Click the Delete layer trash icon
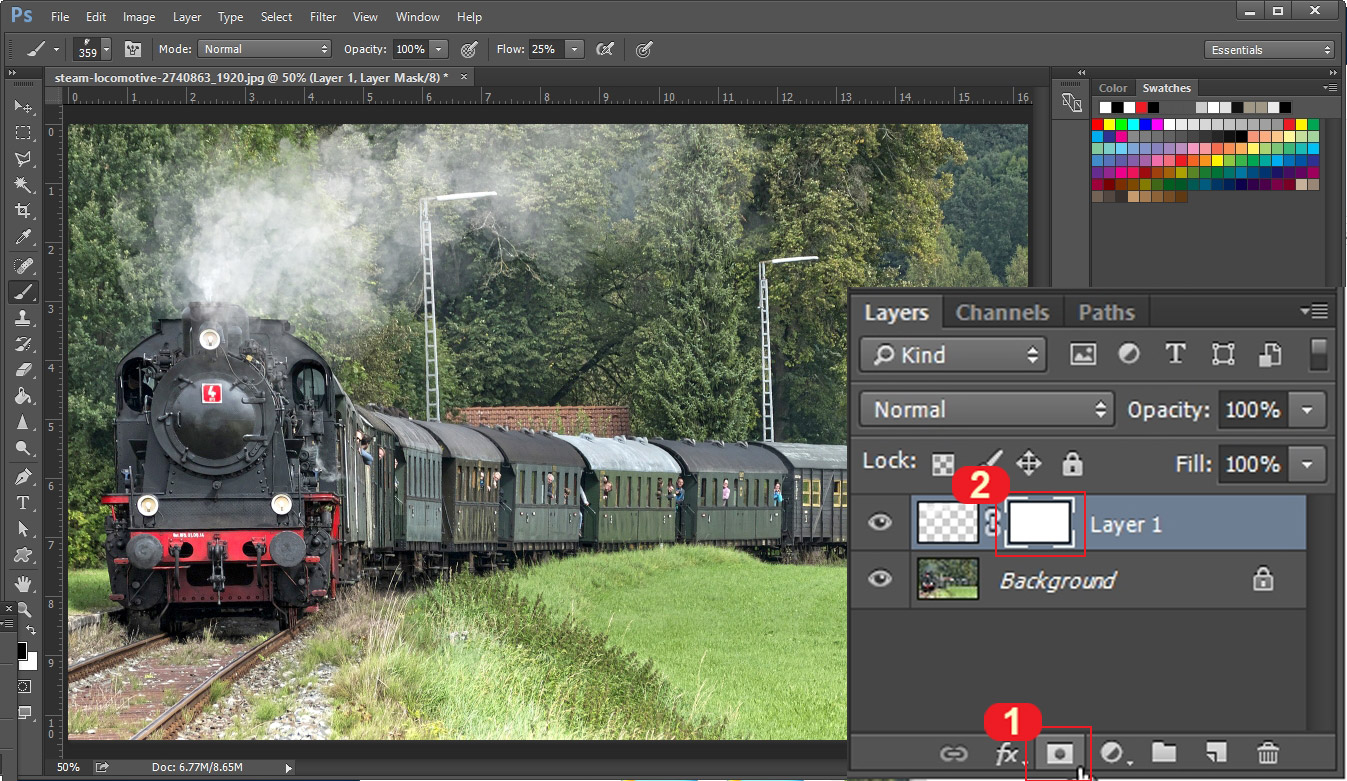The height and width of the screenshot is (781, 1347). pos(1268,752)
